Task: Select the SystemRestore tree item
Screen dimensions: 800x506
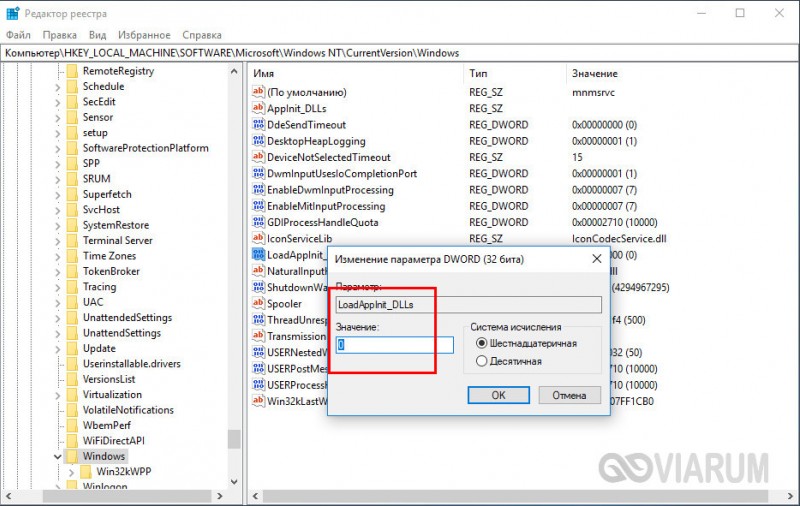Action: pos(116,225)
